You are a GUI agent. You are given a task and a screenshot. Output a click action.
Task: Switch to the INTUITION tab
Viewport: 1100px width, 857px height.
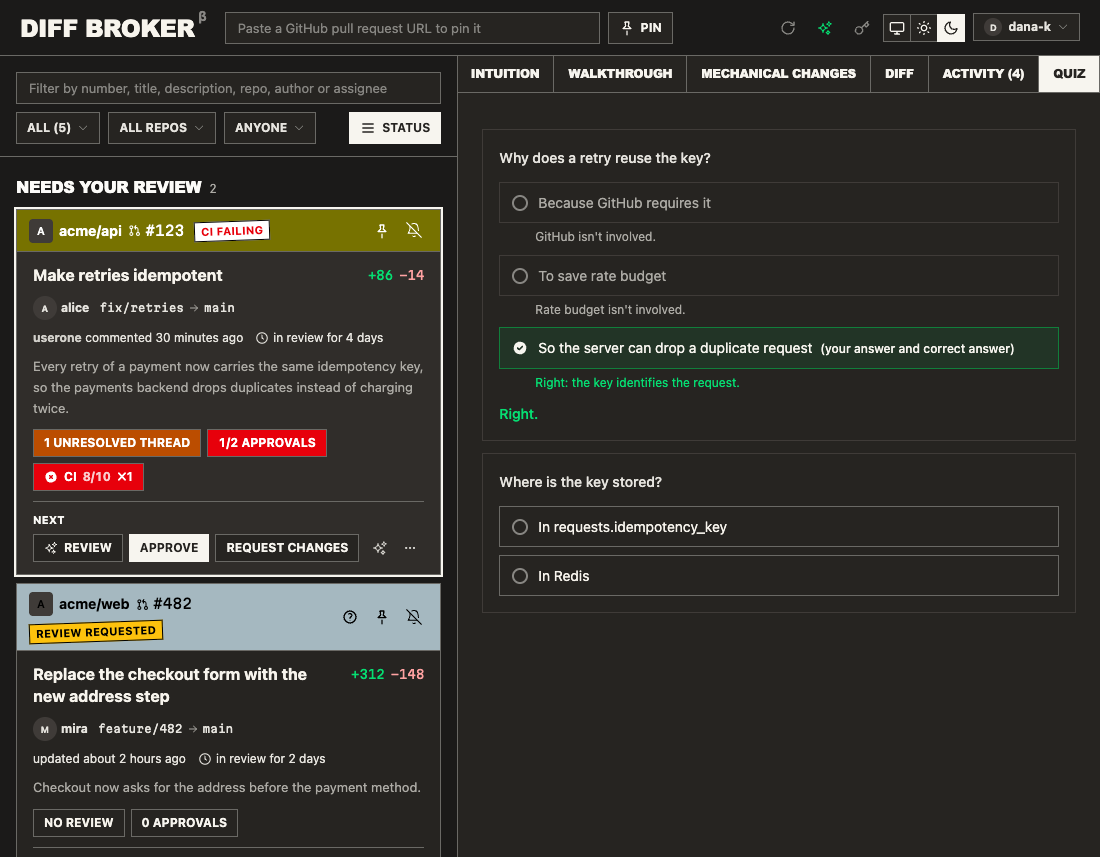[x=505, y=74]
